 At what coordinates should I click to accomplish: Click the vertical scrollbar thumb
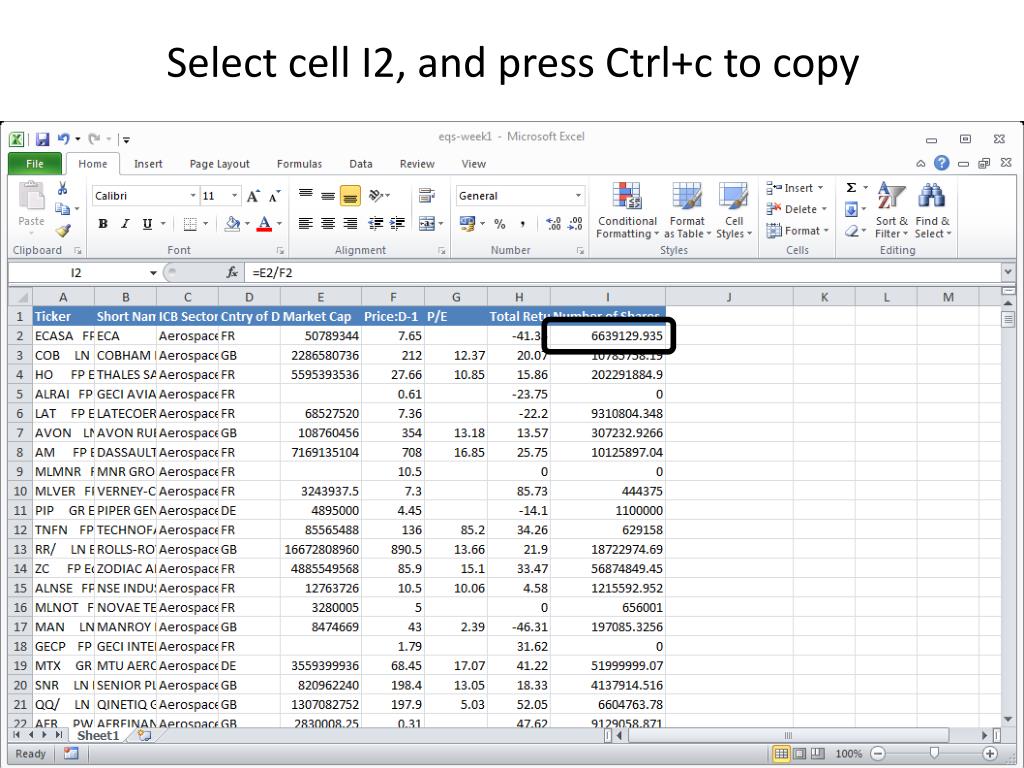[1008, 319]
